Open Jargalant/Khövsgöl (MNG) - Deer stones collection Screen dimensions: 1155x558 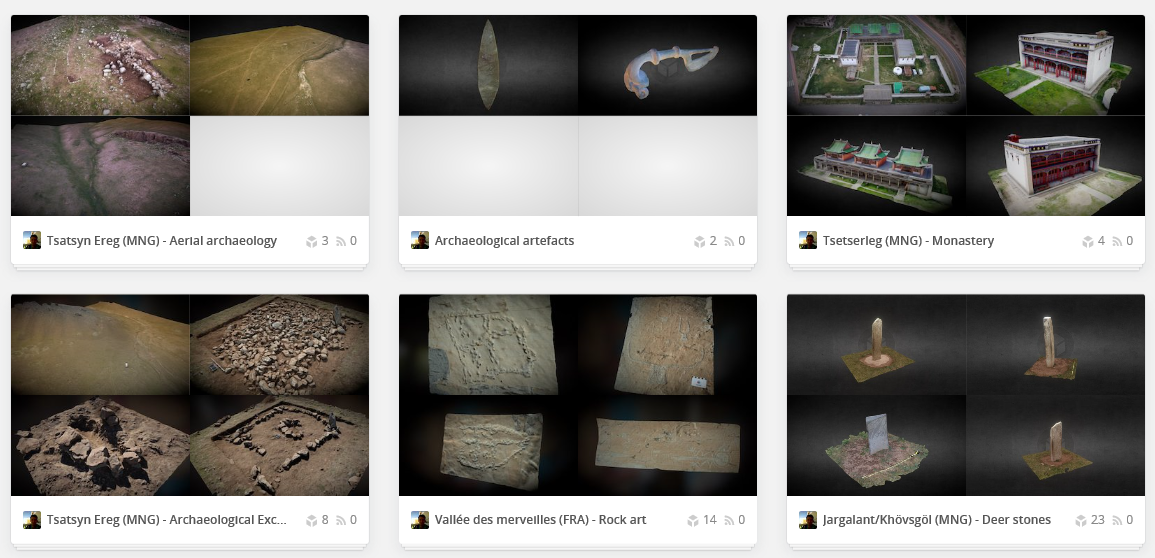point(937,520)
